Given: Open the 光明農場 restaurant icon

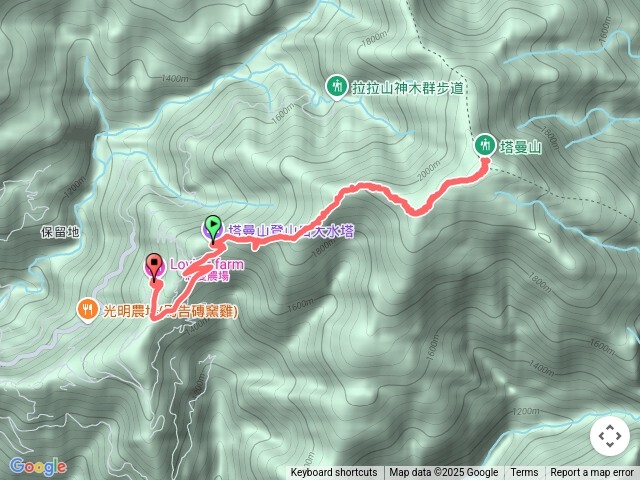Looking at the screenshot, I should click(87, 310).
